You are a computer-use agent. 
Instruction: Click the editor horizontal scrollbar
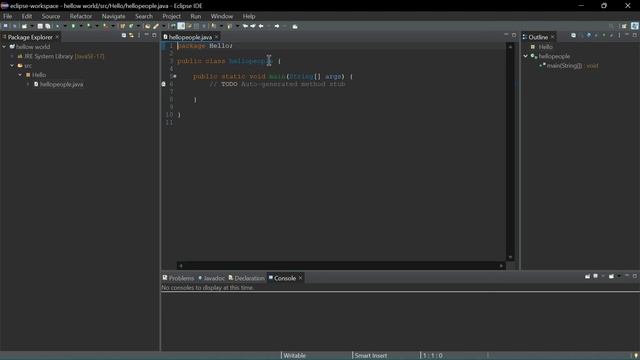(x=341, y=266)
